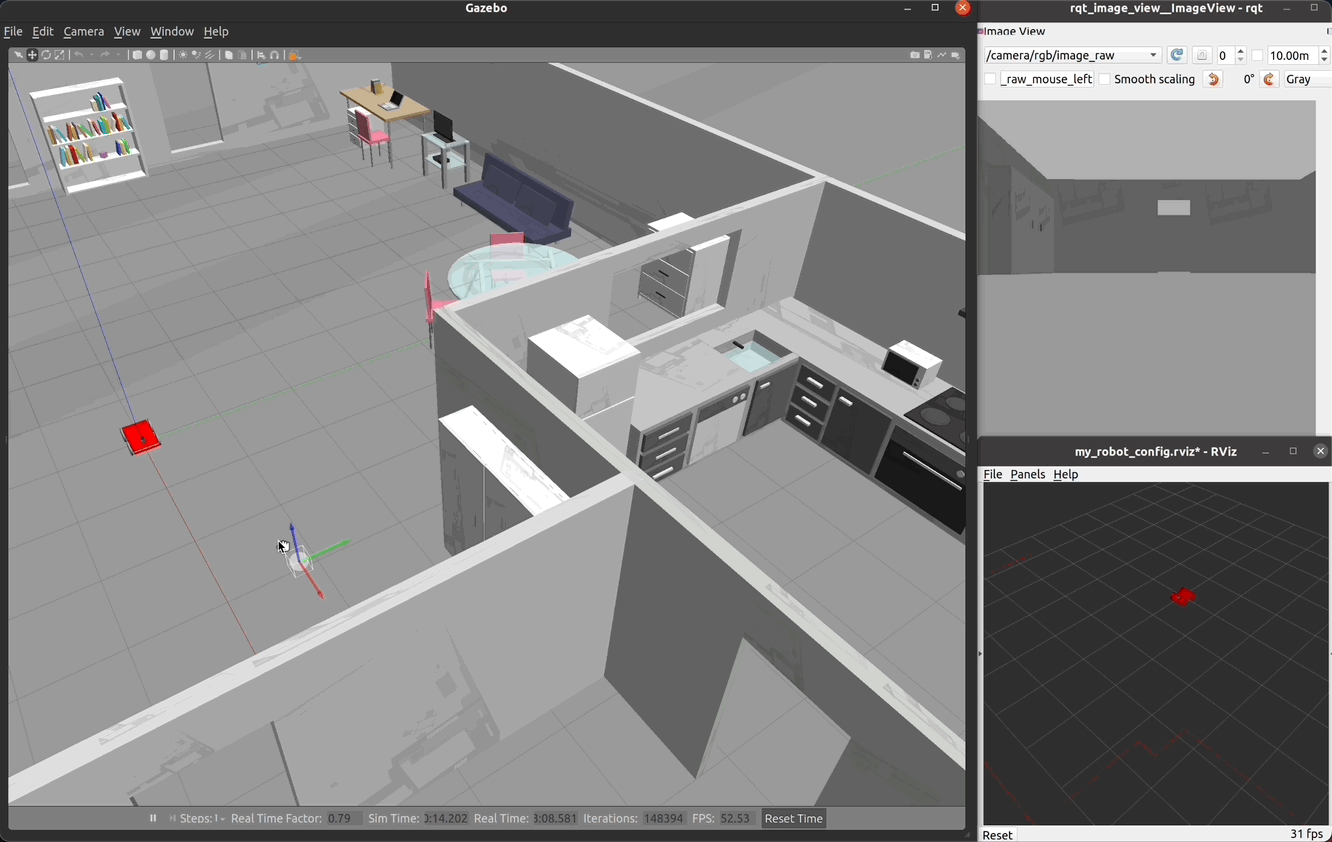Open the RViz Panels menu
The image size is (1332, 842).
coord(1027,474)
